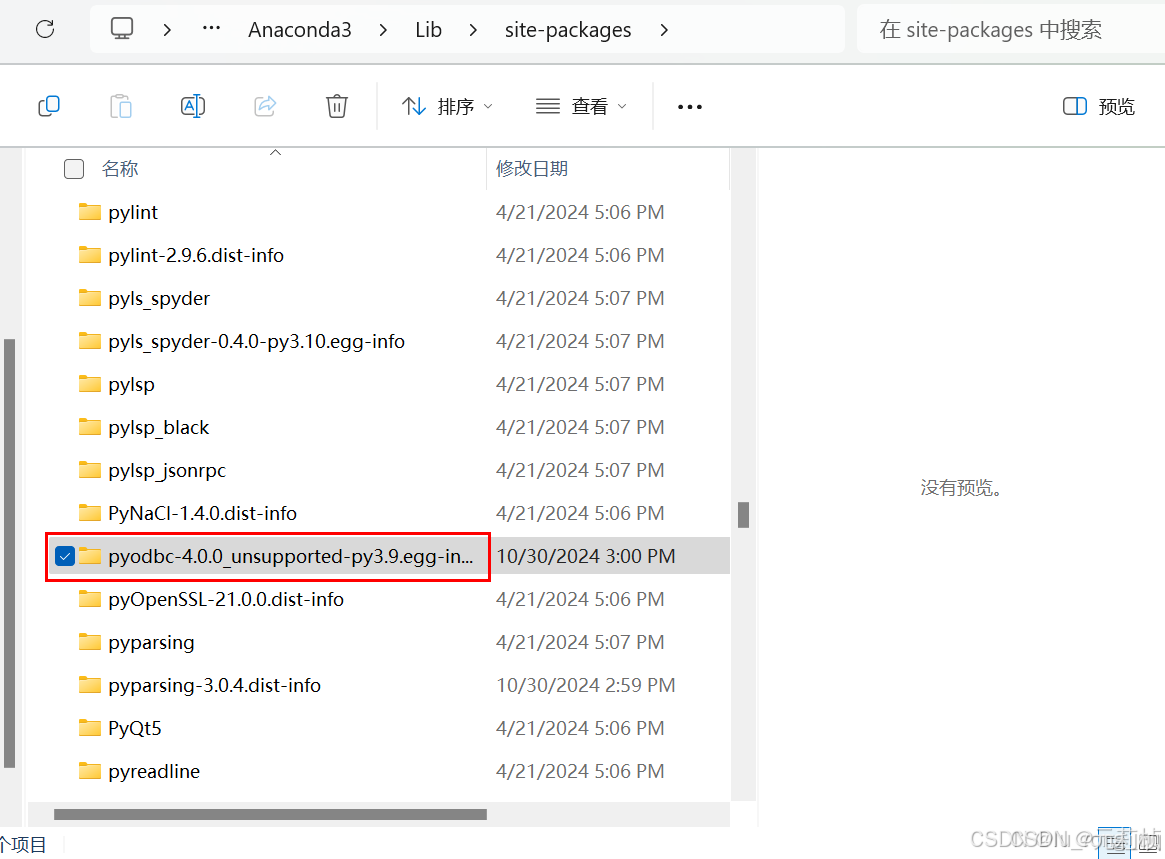
Task: Select the PyQt5 folder
Action: pos(134,729)
